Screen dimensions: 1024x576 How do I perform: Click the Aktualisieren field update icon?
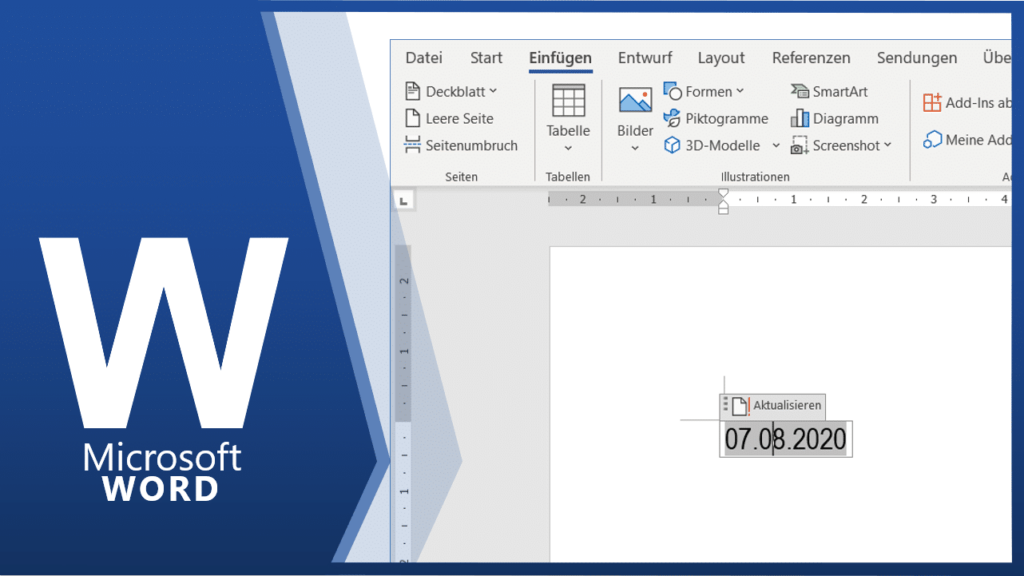(741, 406)
